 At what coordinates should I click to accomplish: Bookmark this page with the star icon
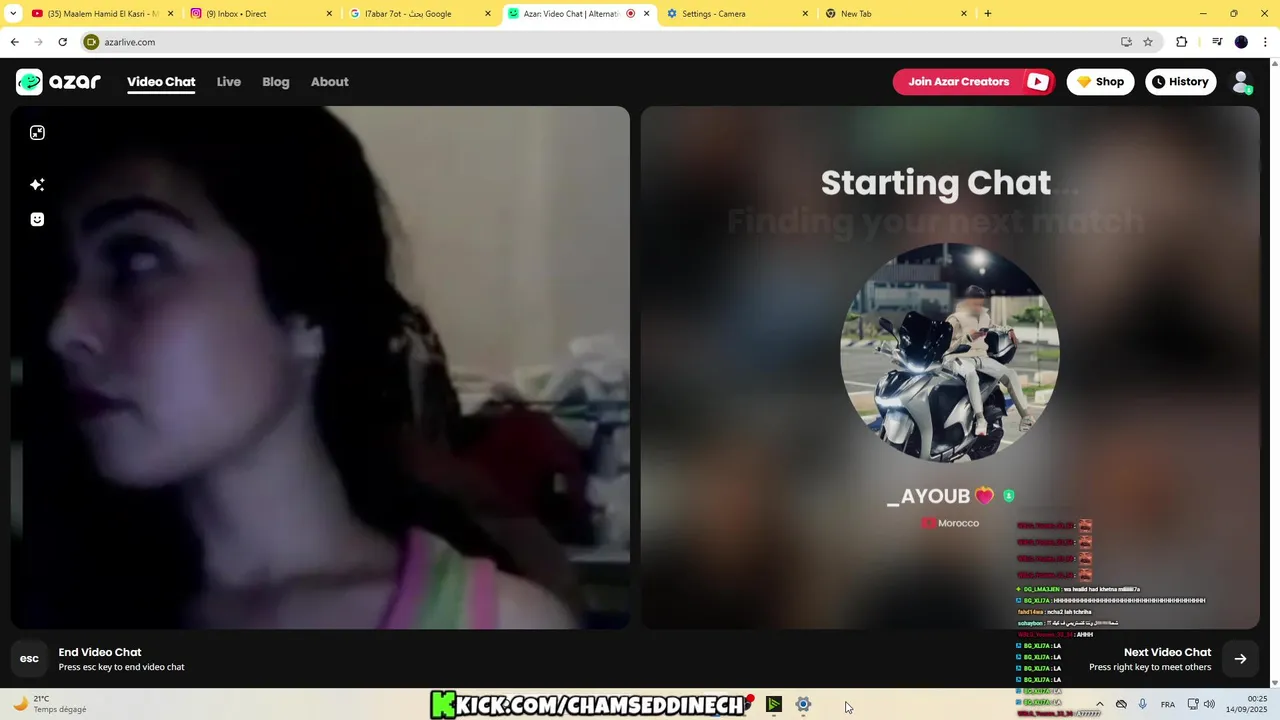pyautogui.click(x=1148, y=42)
